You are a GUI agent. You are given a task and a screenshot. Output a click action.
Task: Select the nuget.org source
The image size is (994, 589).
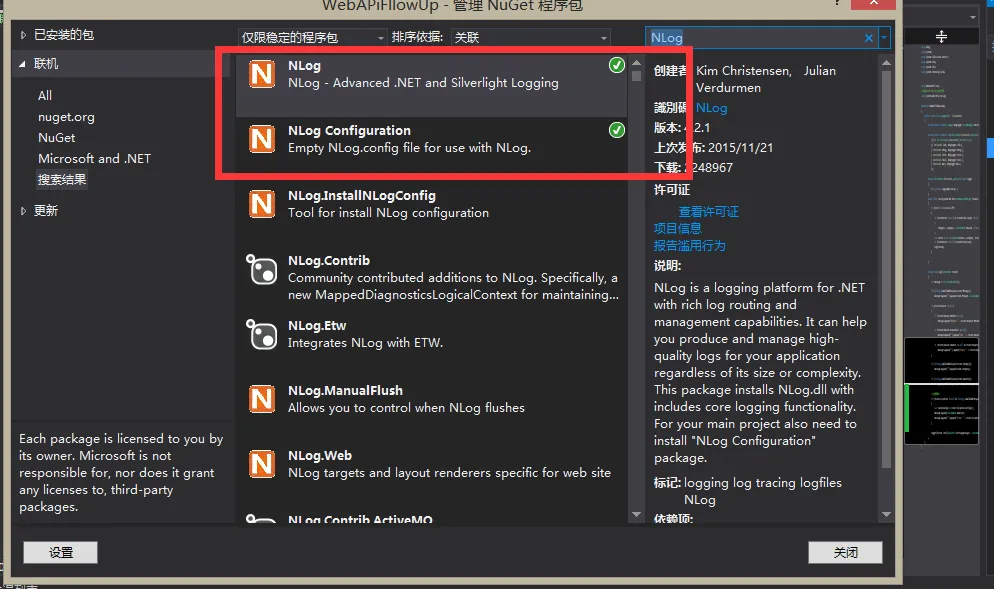point(67,117)
